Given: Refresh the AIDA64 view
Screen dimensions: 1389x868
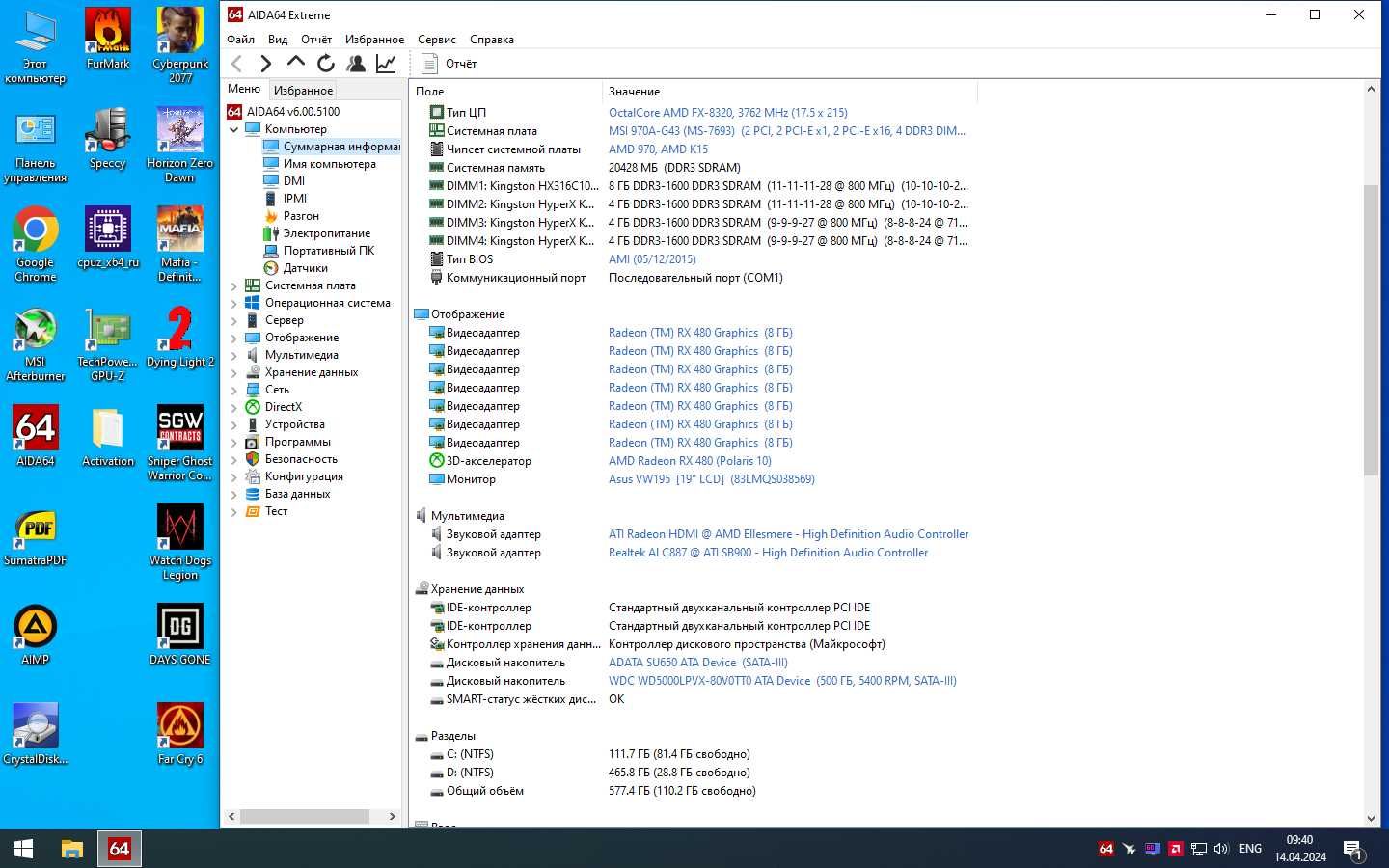Looking at the screenshot, I should [x=326, y=64].
